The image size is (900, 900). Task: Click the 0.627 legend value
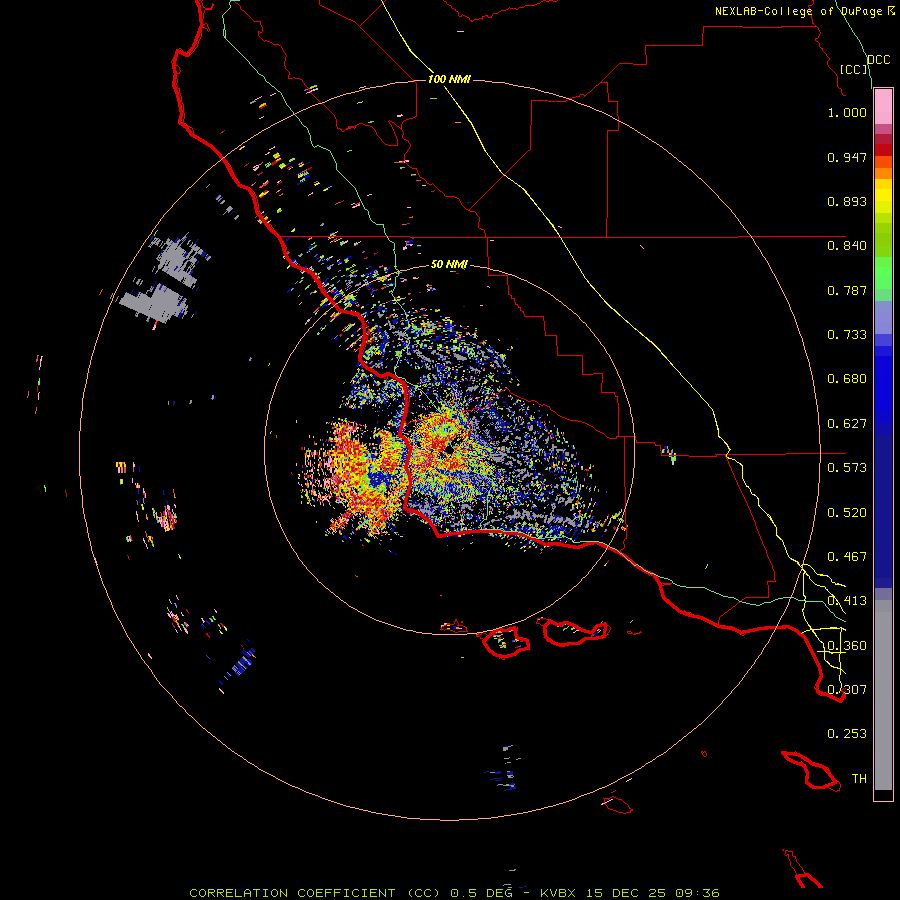tap(847, 424)
